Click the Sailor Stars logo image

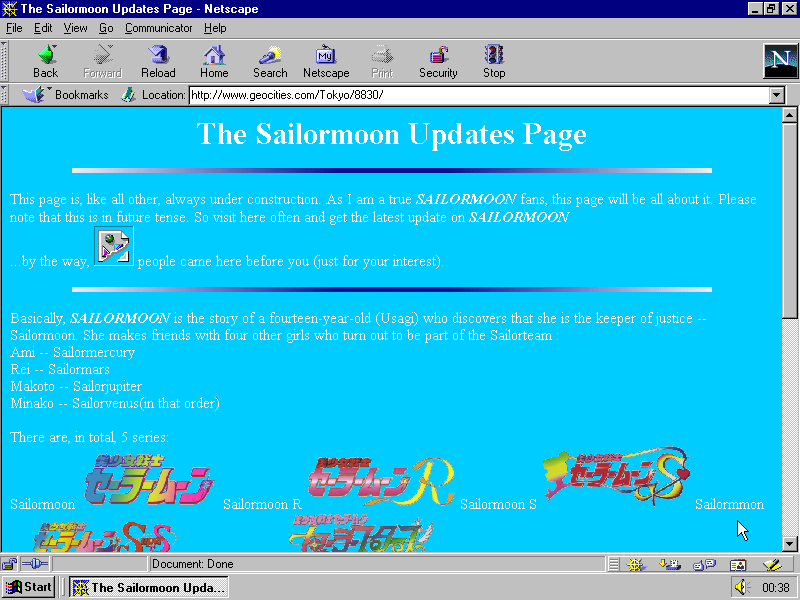pos(361,533)
